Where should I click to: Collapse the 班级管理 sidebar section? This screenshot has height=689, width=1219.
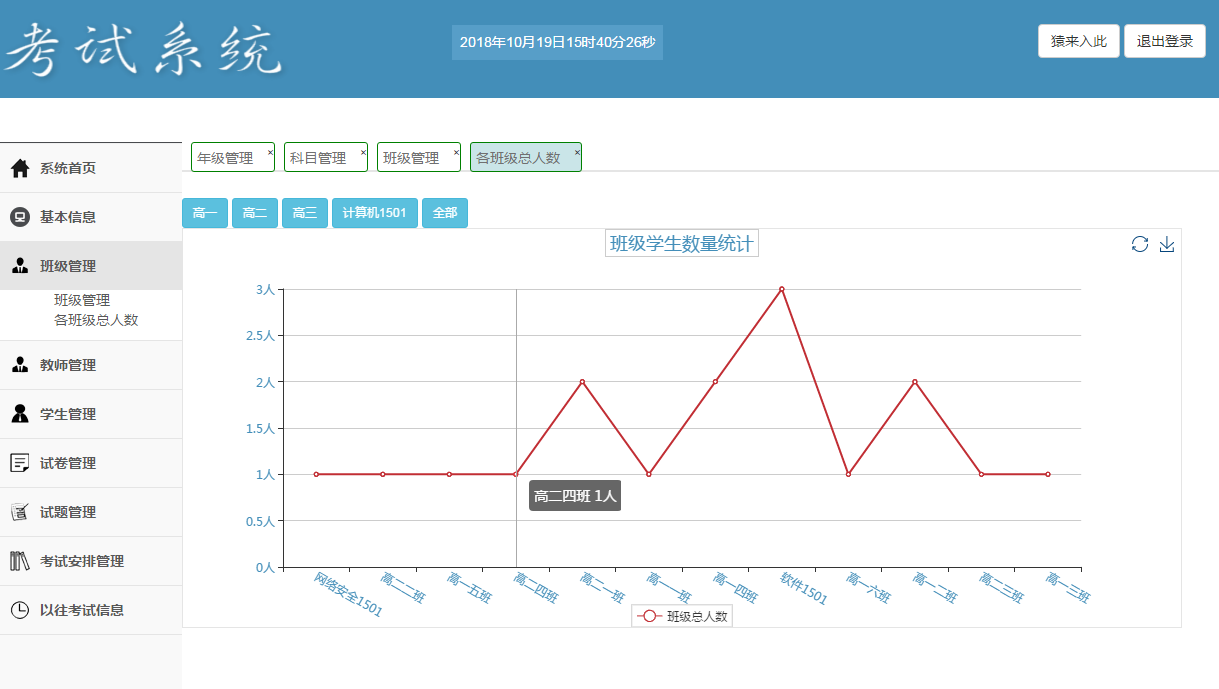(91, 266)
